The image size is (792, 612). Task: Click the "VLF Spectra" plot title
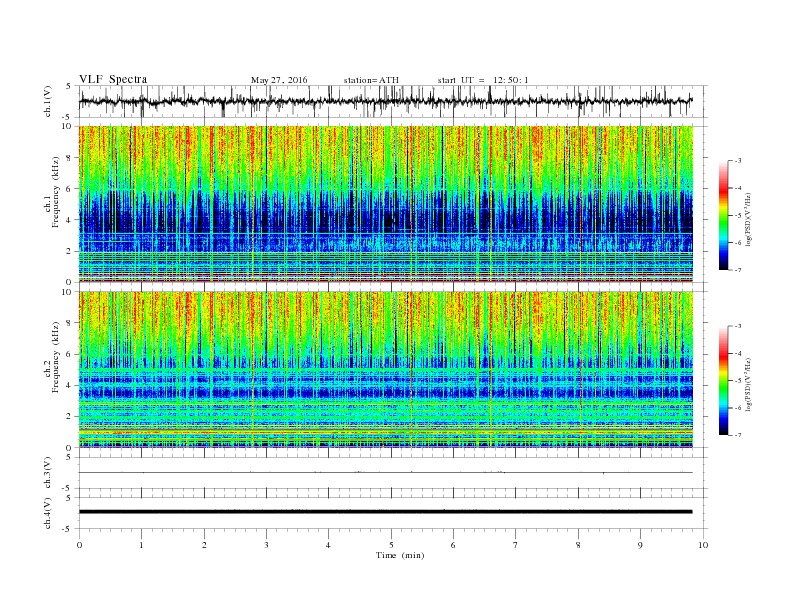(113, 79)
